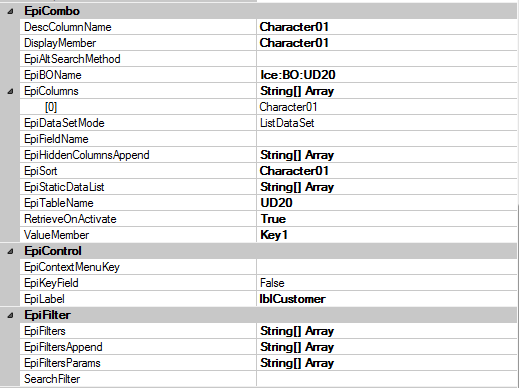Viewport: 519px width, 388px height.
Task: Collapse the EpiFilter category
Action: pyautogui.click(x=10, y=315)
